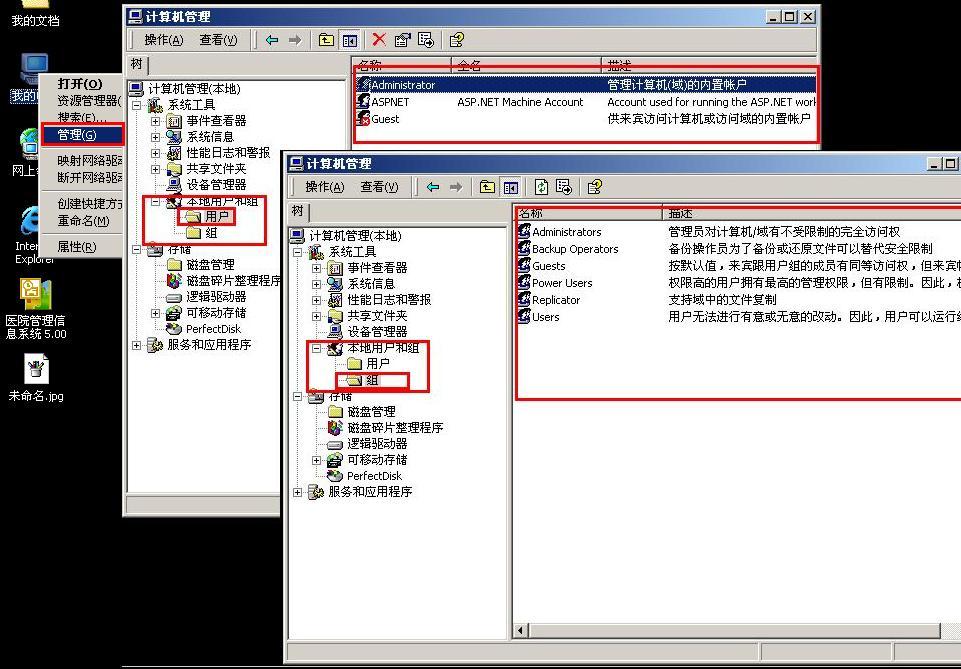This screenshot has height=669, width=961.
Task: Select PerfectDisk in the front window tree
Action: [365, 476]
